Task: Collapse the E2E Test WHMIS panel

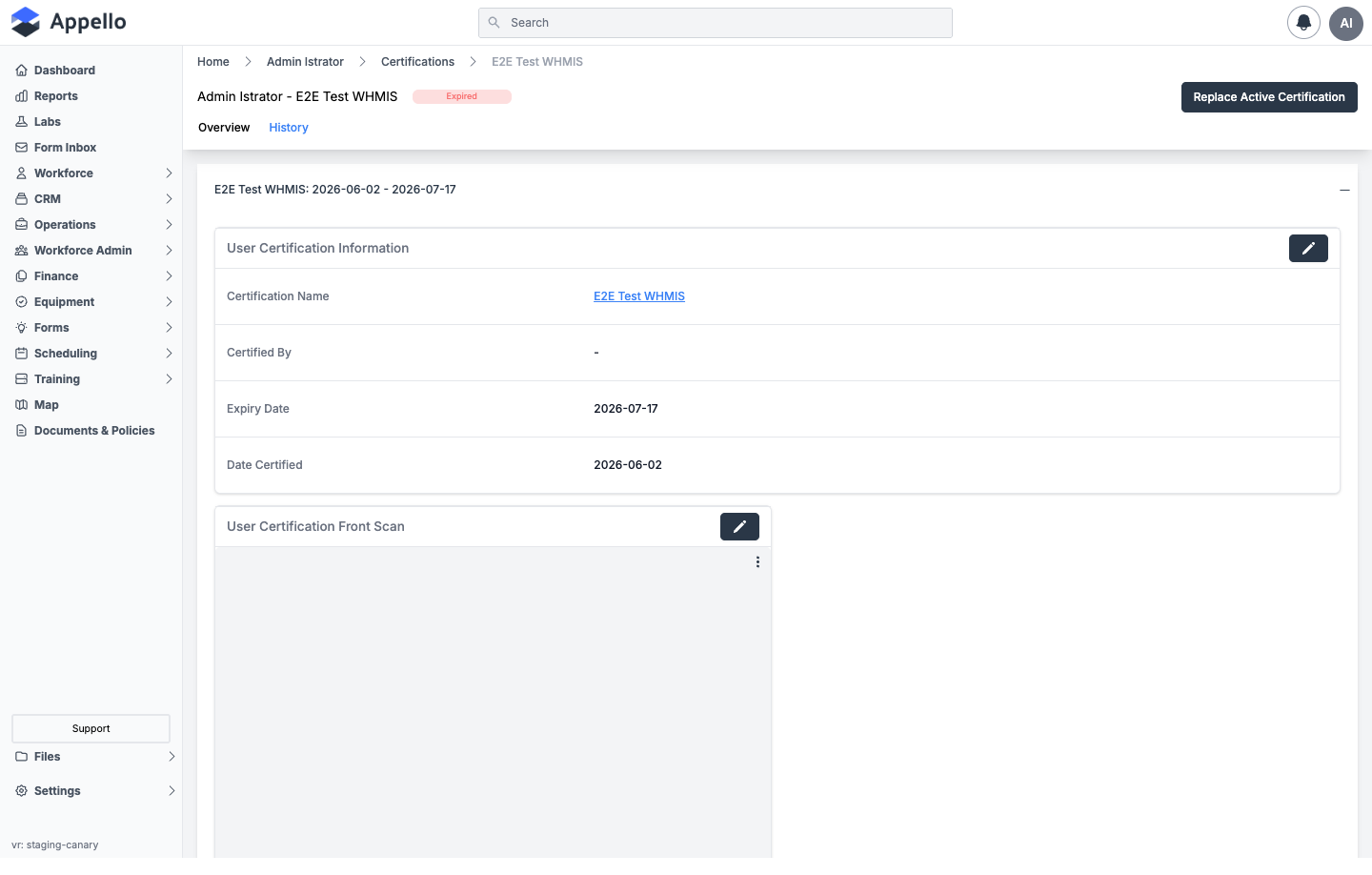Action: click(x=1344, y=190)
